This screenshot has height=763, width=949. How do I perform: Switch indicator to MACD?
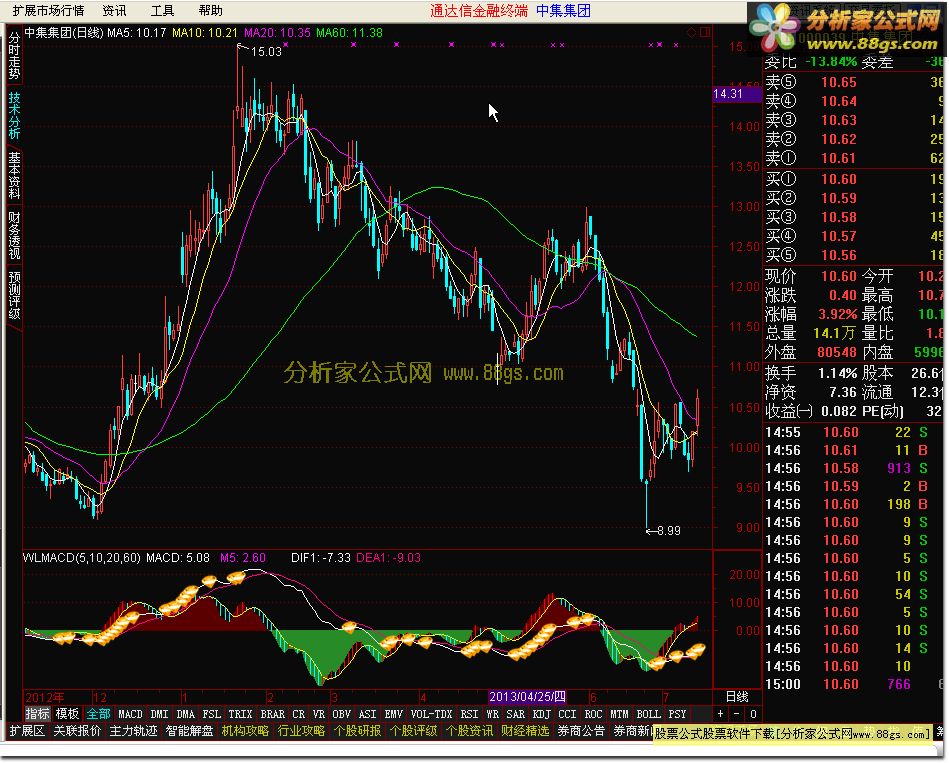[x=130, y=714]
